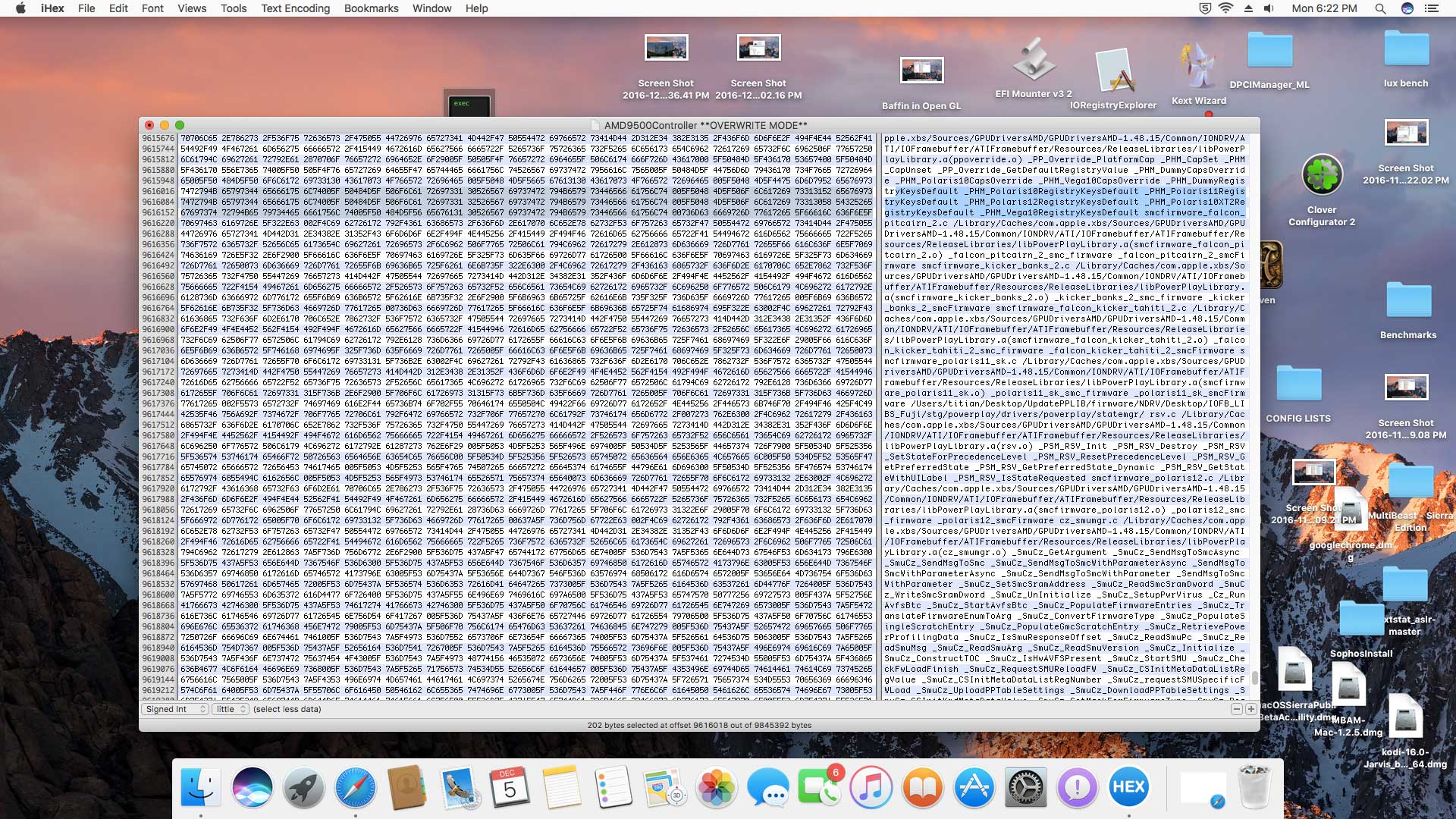Launch Safari from the Dock
This screenshot has width=1456, height=819.
point(355,787)
